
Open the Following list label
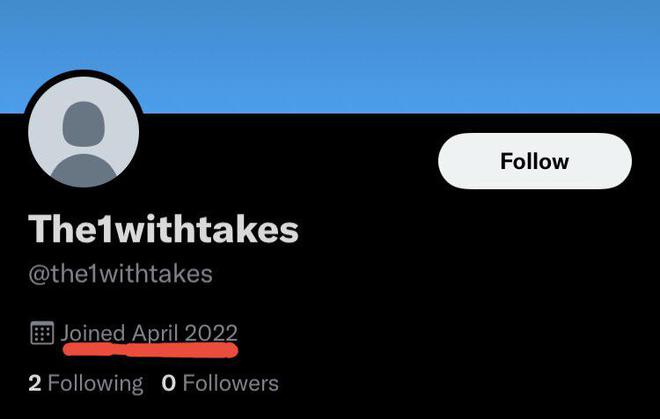tap(96, 384)
